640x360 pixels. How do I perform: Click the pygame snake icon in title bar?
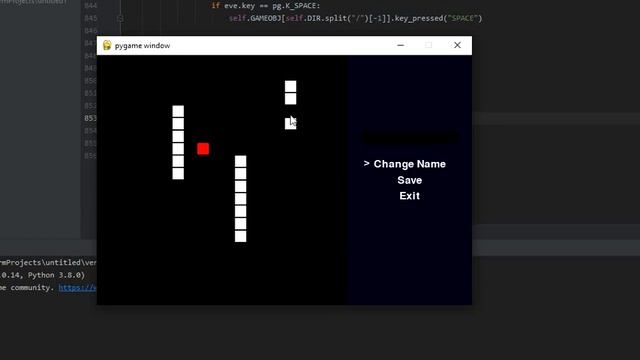click(107, 45)
